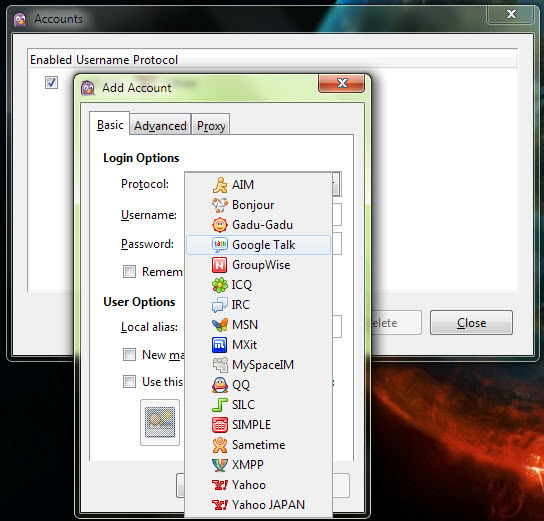Click the Gadu-Gadu sun icon

220,225
